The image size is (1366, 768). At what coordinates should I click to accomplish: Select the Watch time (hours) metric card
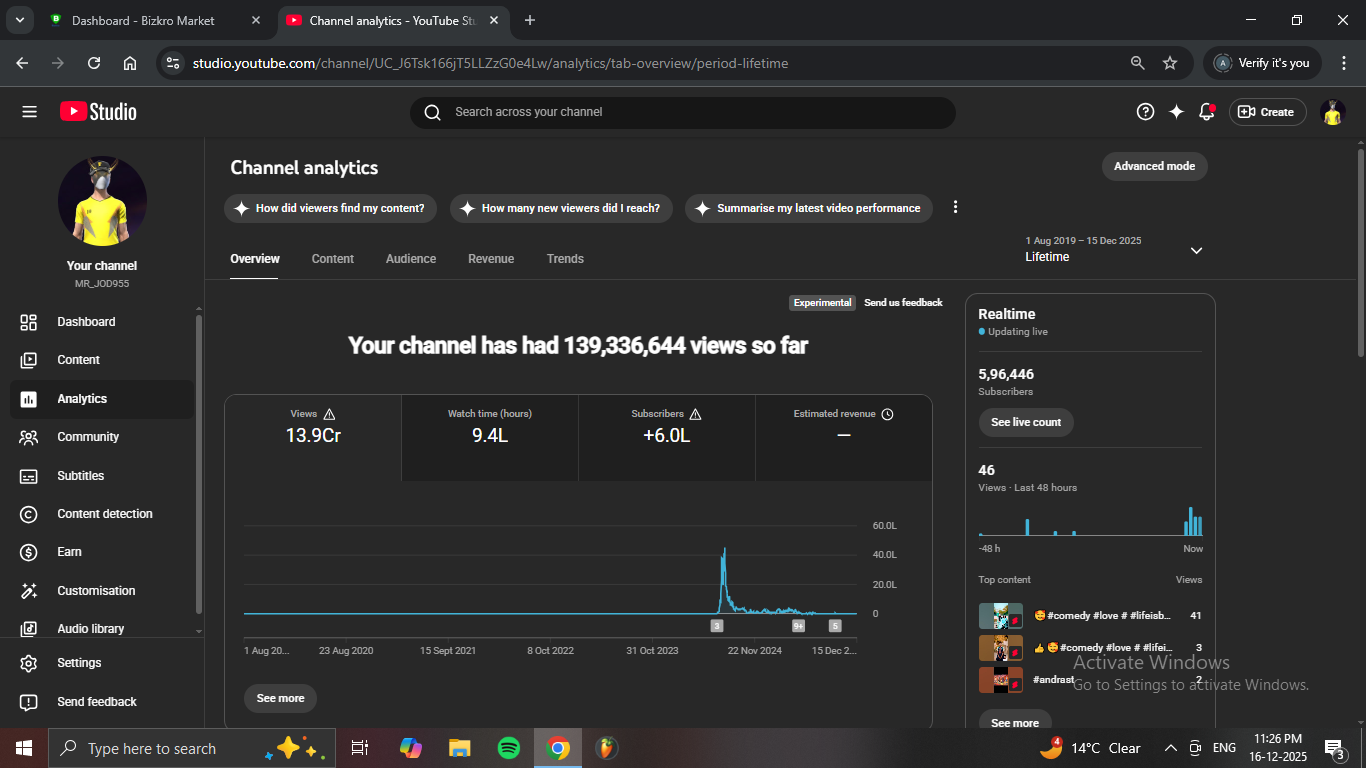coord(489,427)
